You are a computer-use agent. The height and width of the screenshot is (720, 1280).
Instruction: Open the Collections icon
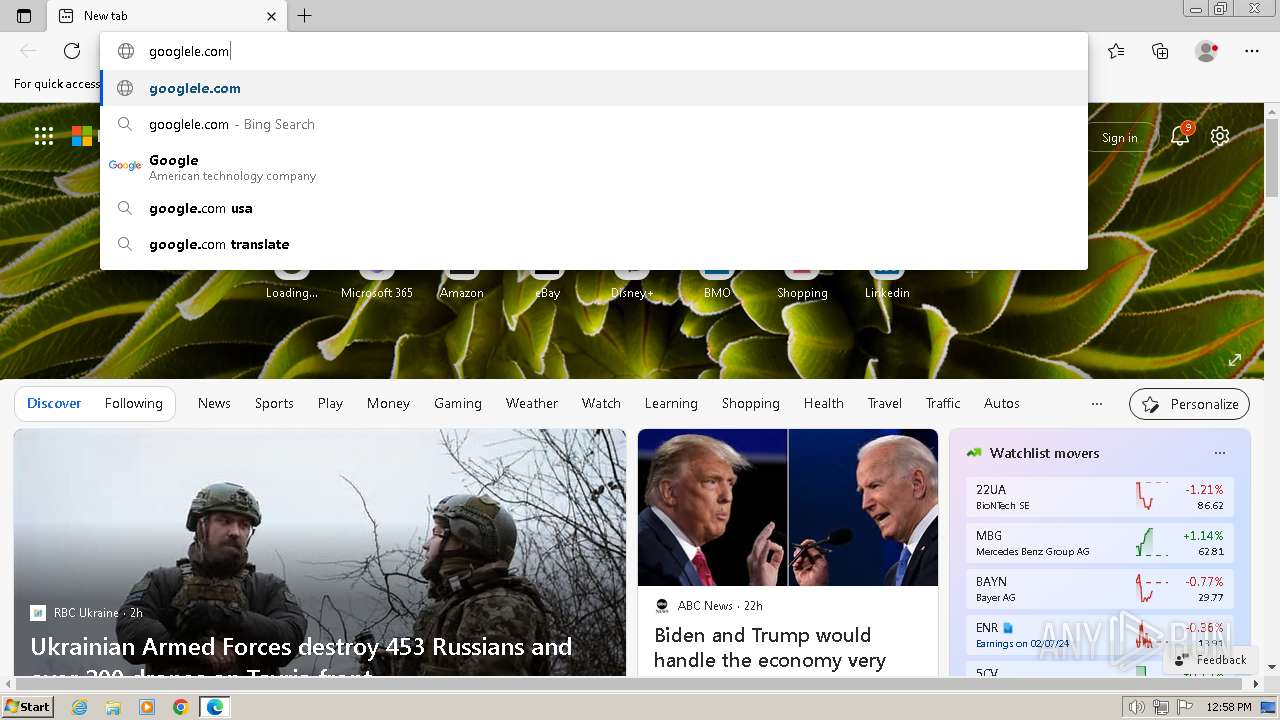pos(1160,51)
